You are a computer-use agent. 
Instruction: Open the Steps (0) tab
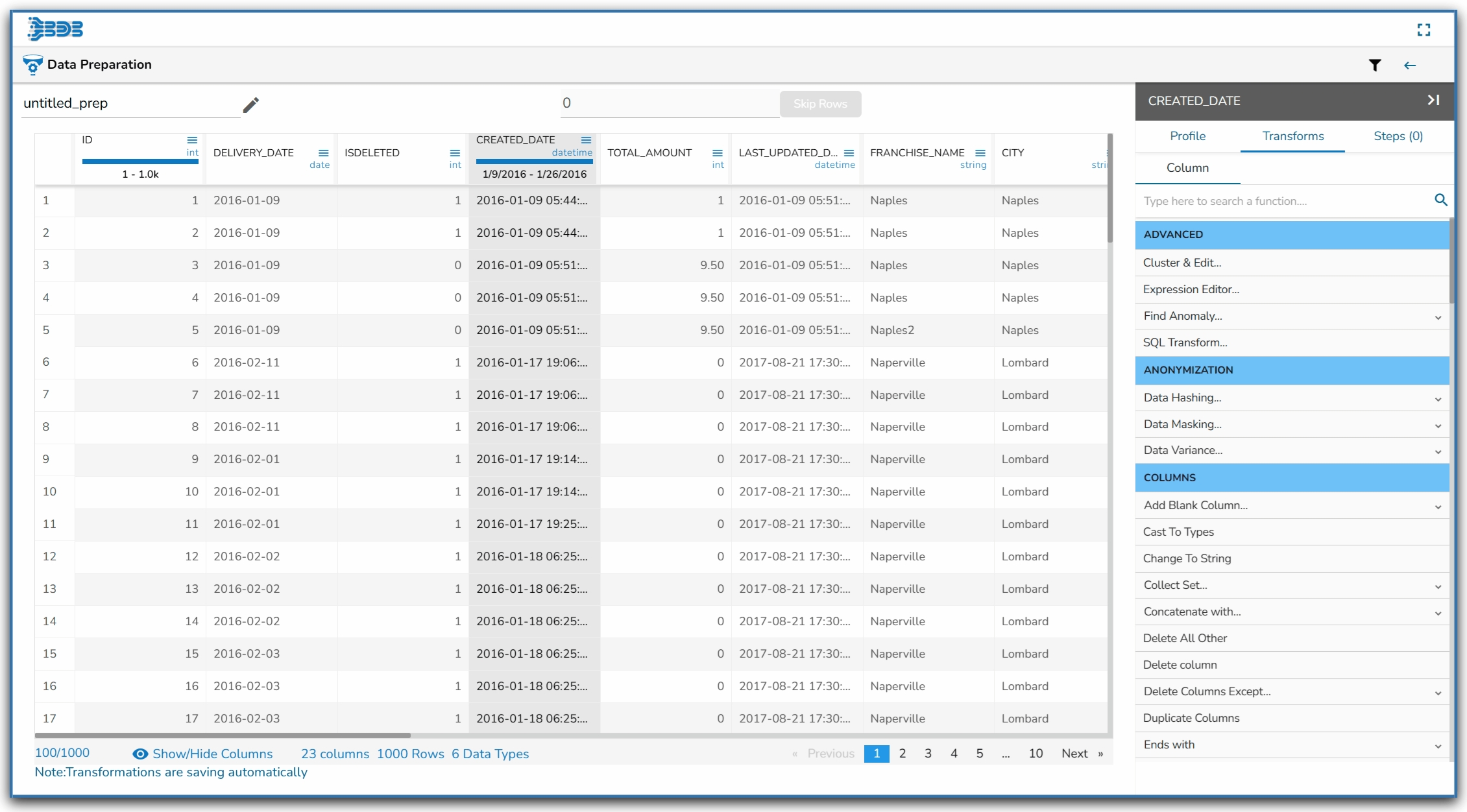(x=1398, y=136)
